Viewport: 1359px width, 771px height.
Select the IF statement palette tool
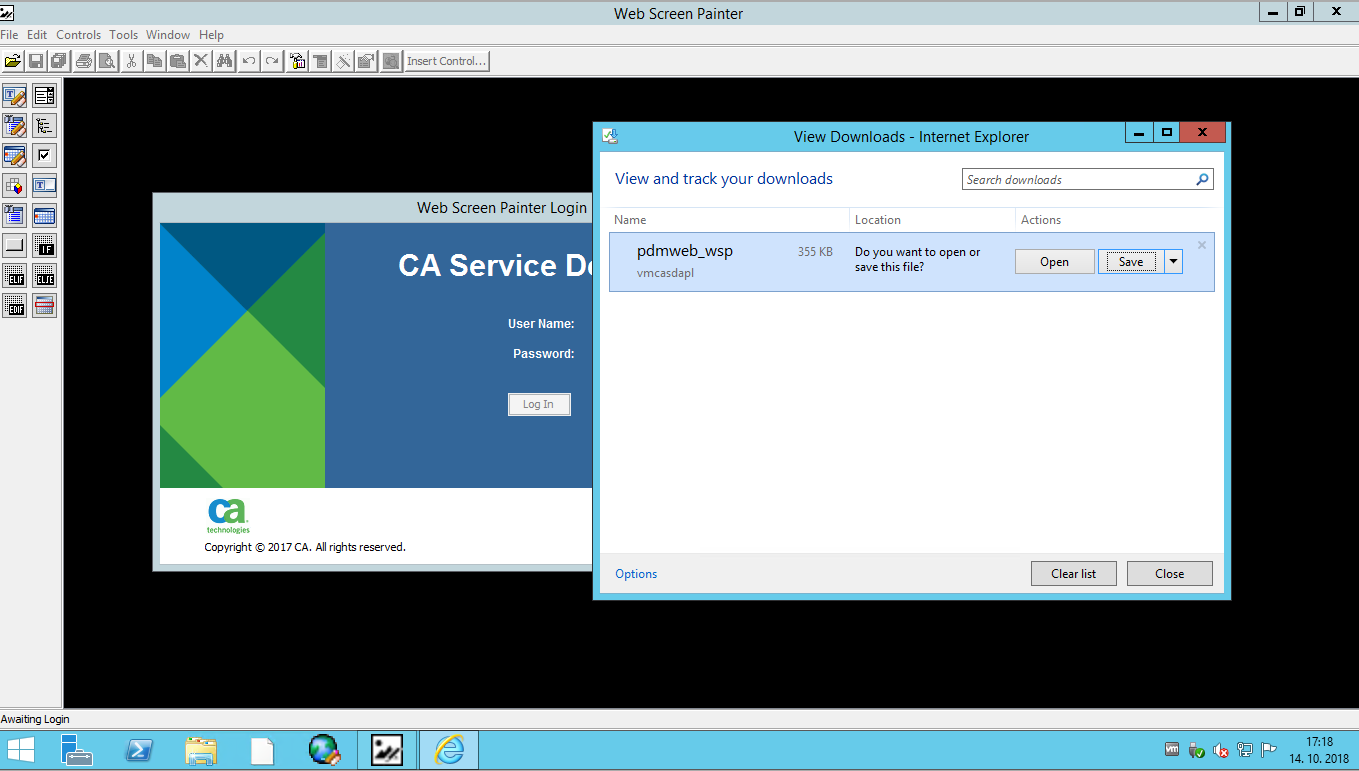(x=45, y=246)
